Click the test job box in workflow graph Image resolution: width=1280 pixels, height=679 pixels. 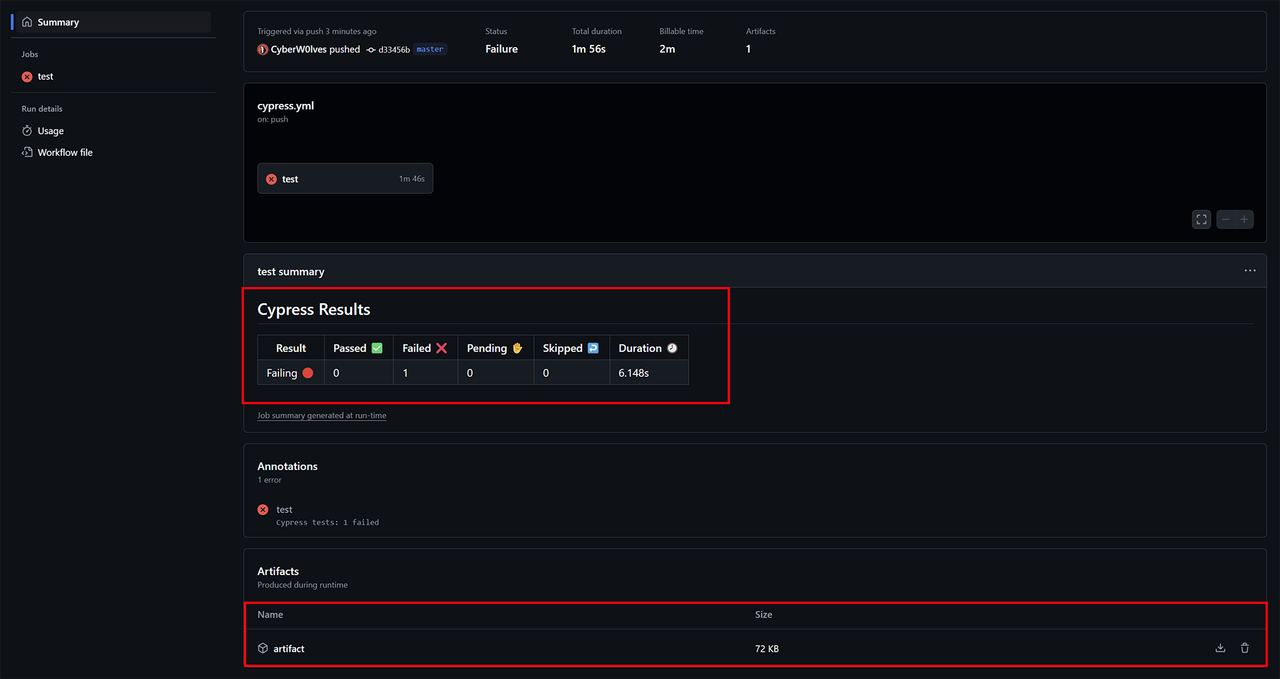(x=345, y=179)
